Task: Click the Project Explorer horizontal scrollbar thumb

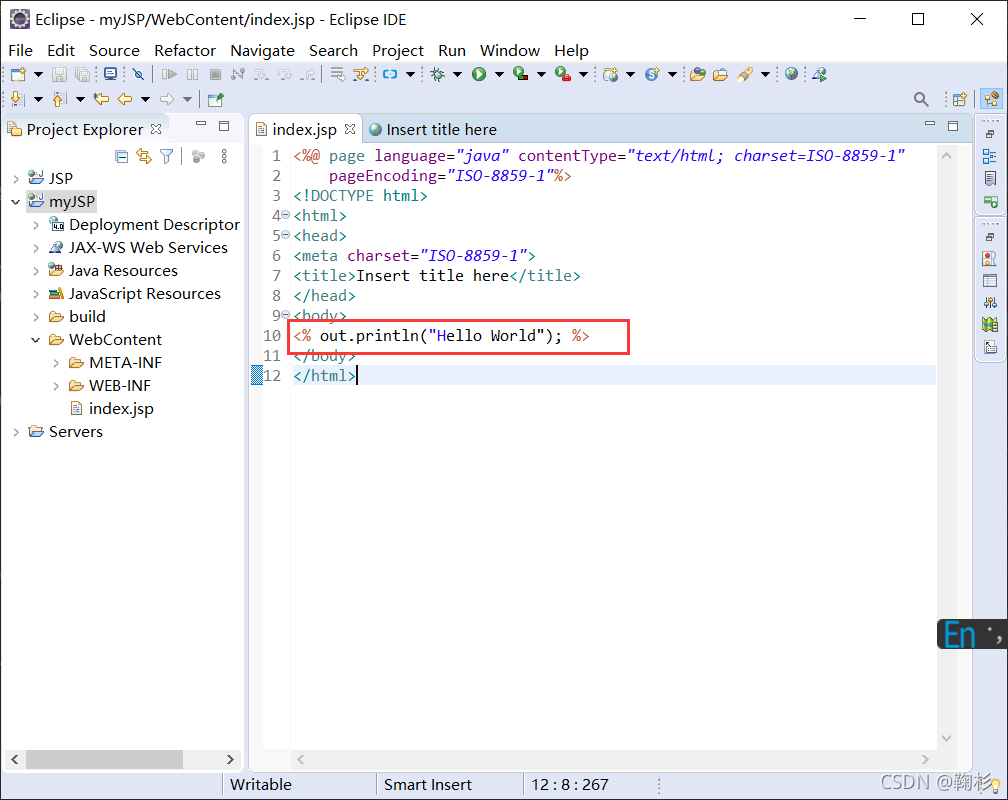Action: [x=104, y=759]
